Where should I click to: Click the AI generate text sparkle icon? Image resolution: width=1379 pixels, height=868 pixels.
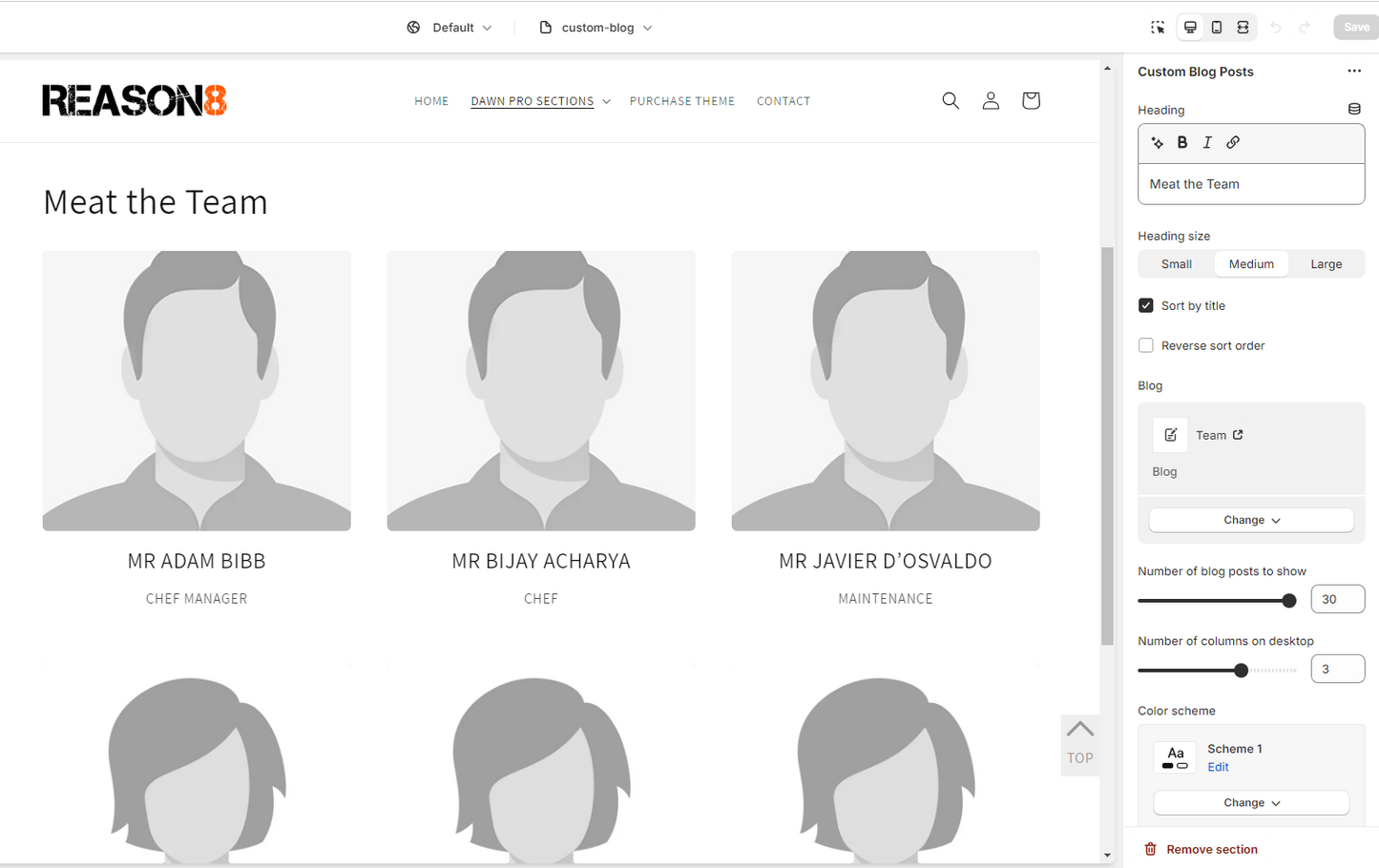click(x=1158, y=143)
